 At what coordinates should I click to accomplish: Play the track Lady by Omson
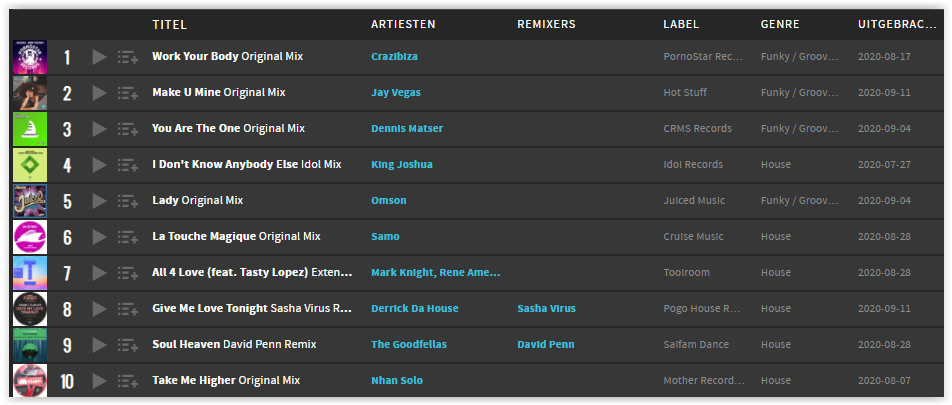point(100,200)
